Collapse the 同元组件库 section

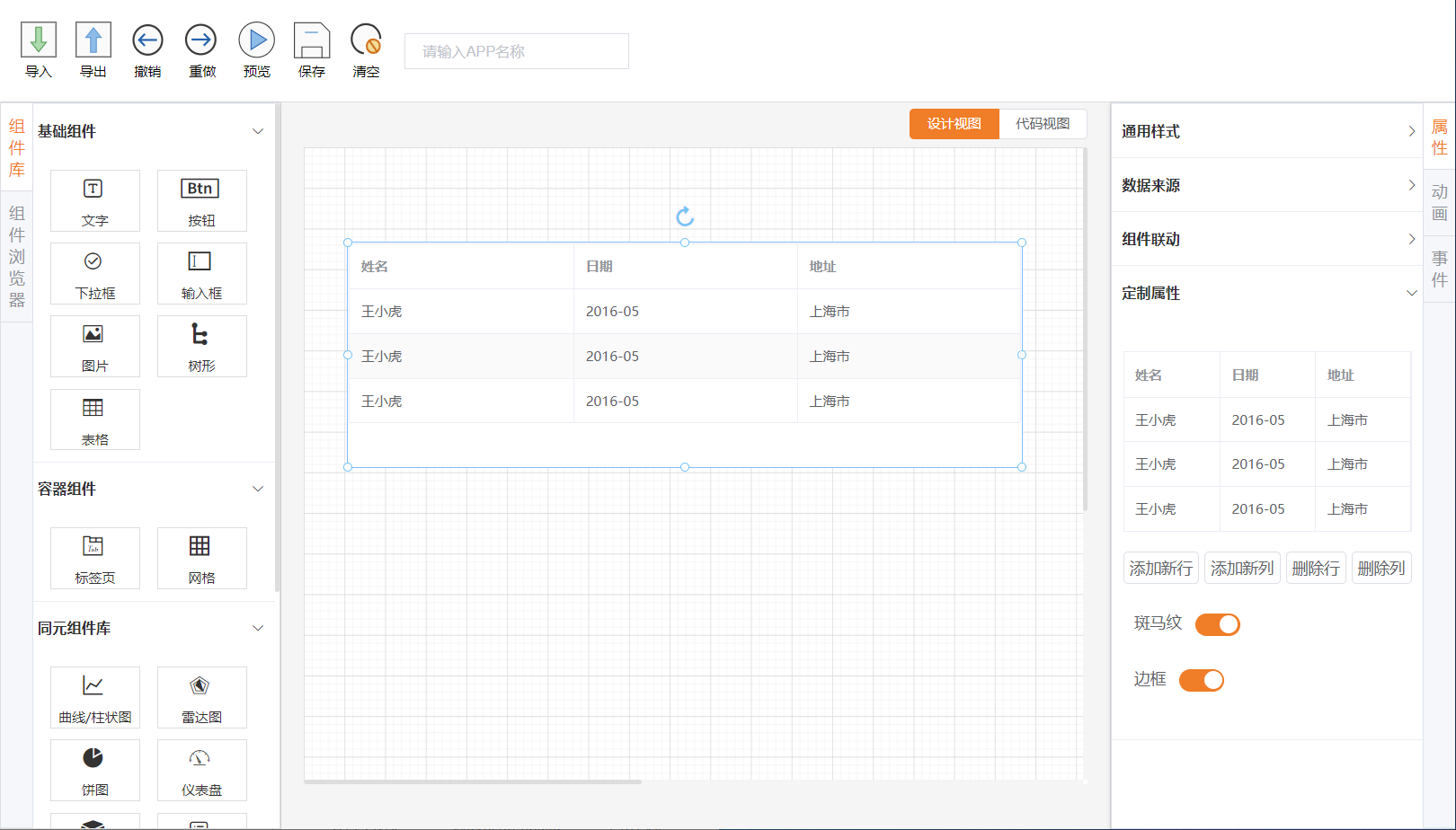click(x=258, y=628)
